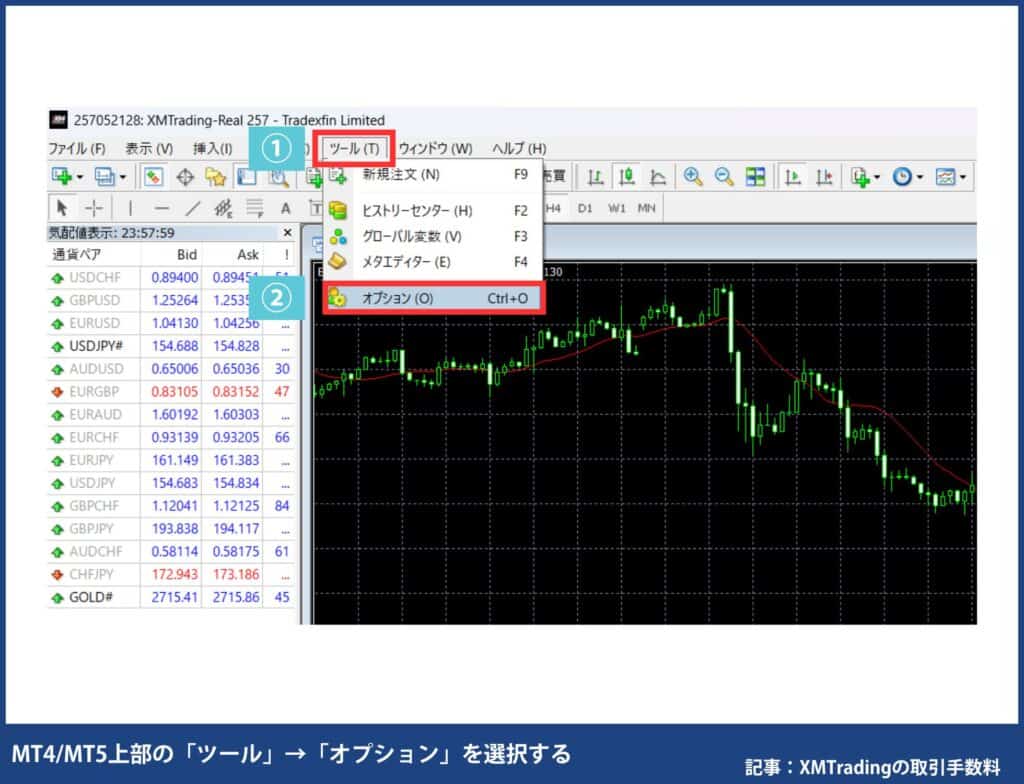Click the New Chart toolbar icon
This screenshot has height=784, width=1024.
[62, 176]
